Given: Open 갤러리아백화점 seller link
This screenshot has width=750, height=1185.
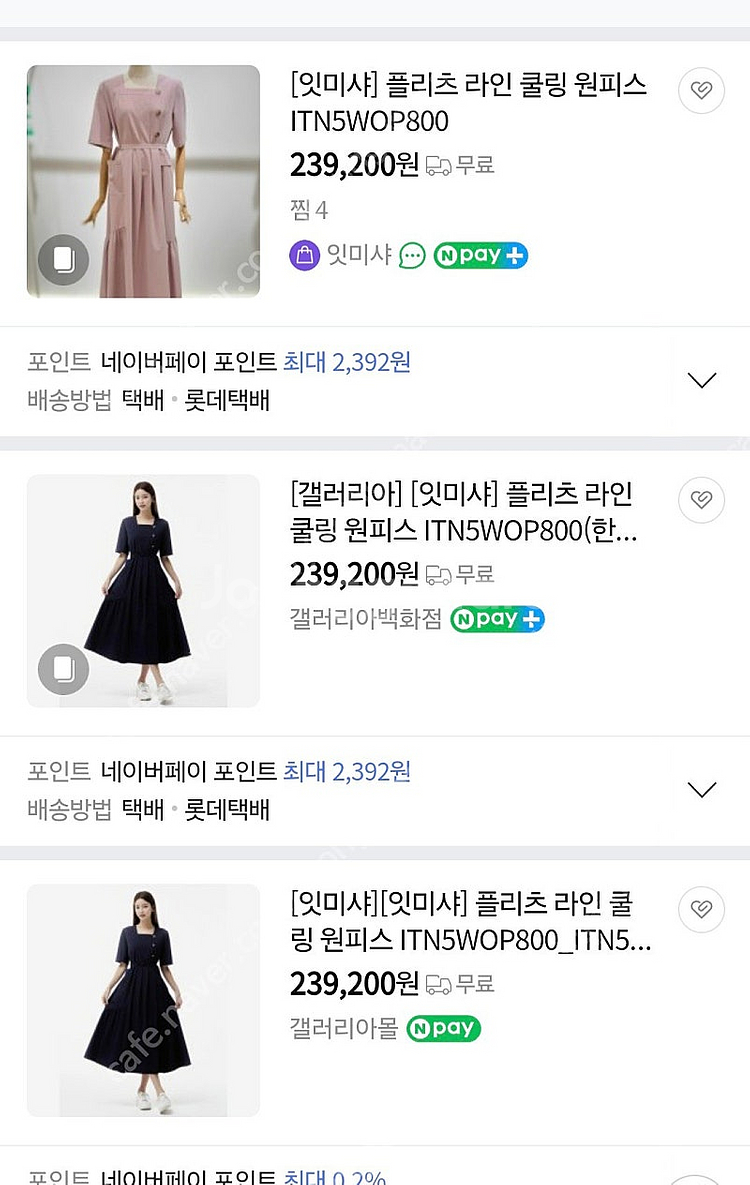Looking at the screenshot, I should [x=365, y=619].
